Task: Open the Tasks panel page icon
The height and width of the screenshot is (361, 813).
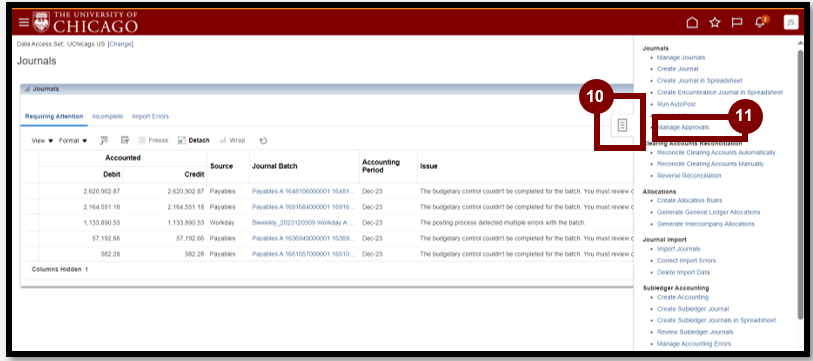Action: [623, 125]
